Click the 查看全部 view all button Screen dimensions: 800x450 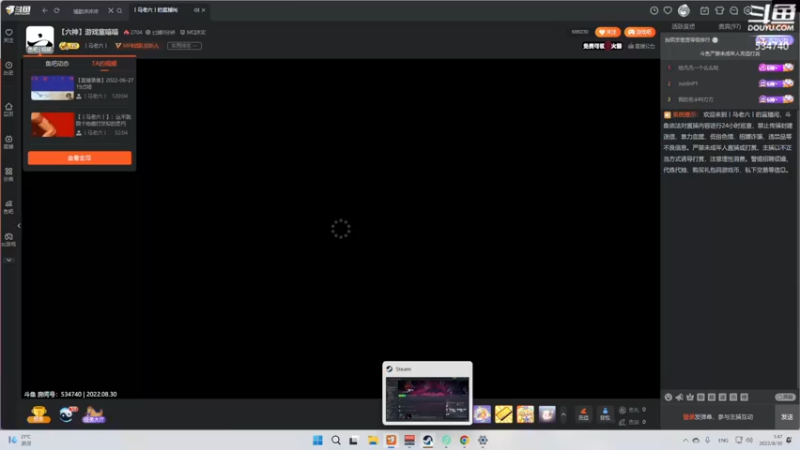(80, 158)
